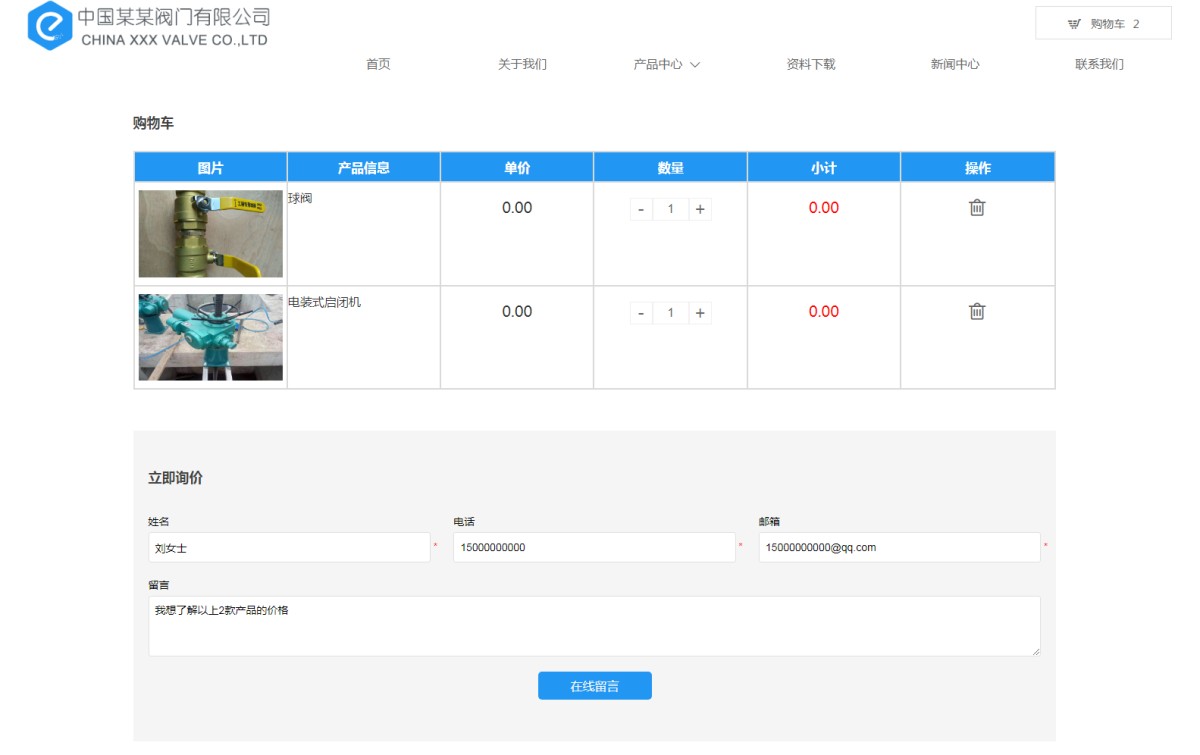Increase 电装式启闭机 quantity with plus button
The width and height of the screenshot is (1200, 755).
pos(700,313)
